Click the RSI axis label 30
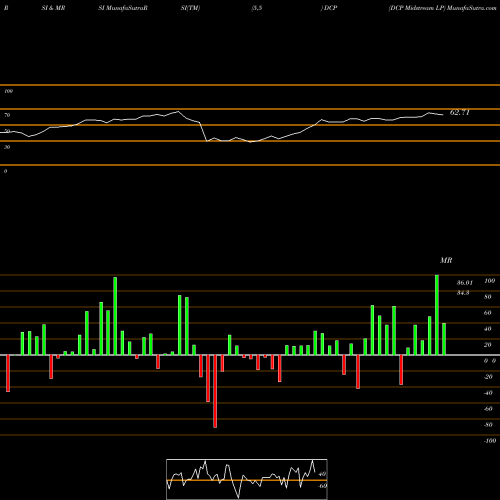The height and width of the screenshot is (500, 500). (7, 147)
